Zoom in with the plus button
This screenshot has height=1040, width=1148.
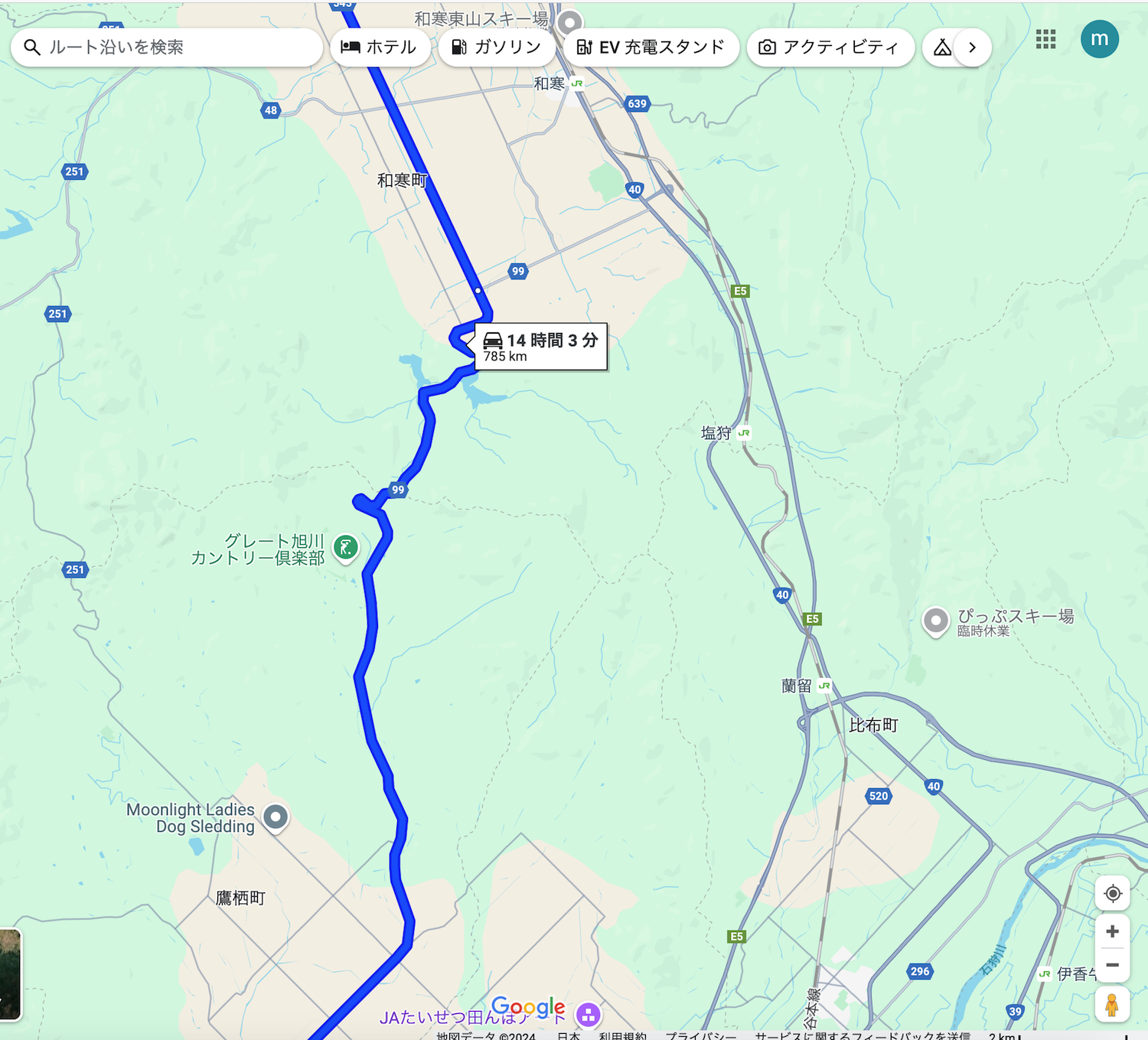(1113, 931)
